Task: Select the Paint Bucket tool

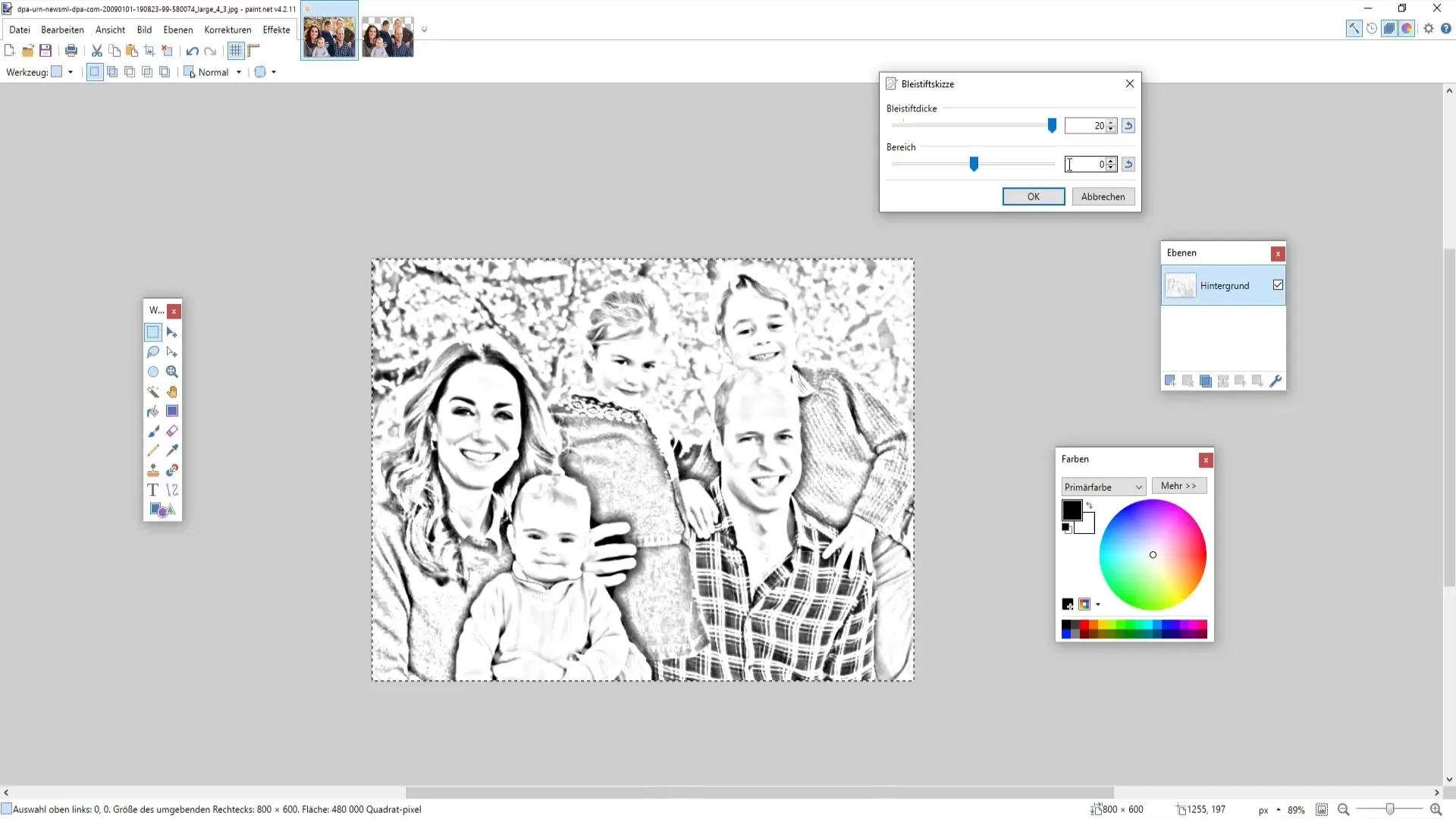Action: pos(153,411)
